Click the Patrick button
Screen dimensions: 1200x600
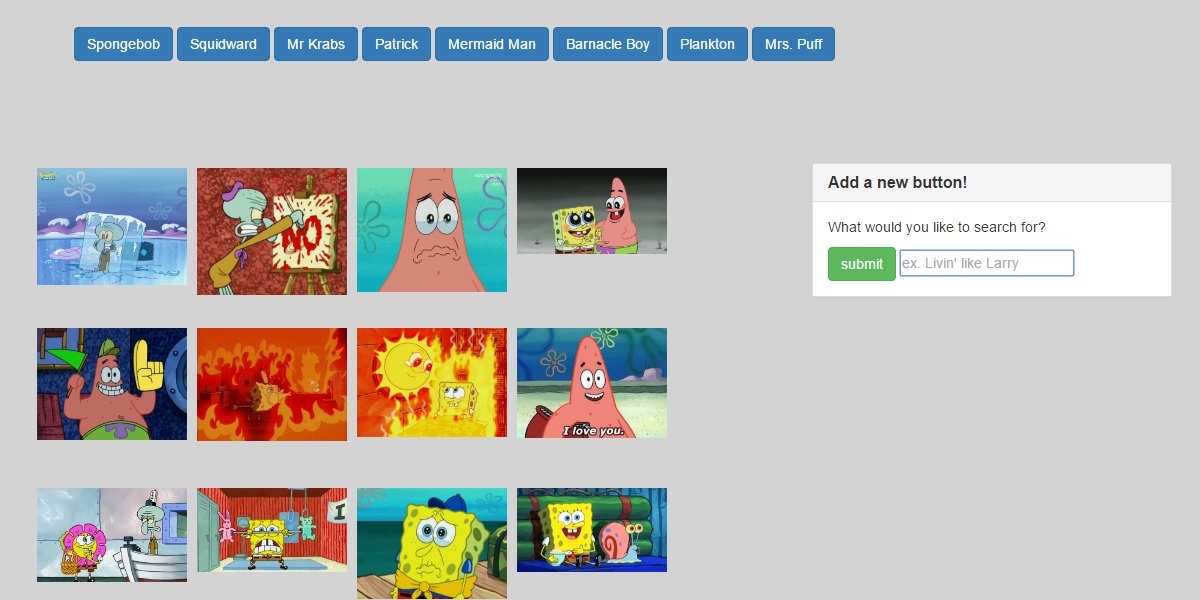pyautogui.click(x=396, y=44)
